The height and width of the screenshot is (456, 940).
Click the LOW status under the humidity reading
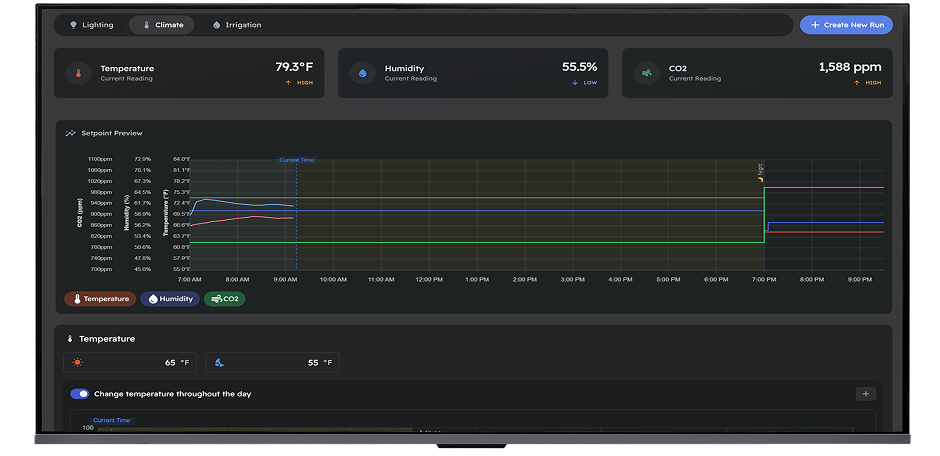tap(585, 83)
